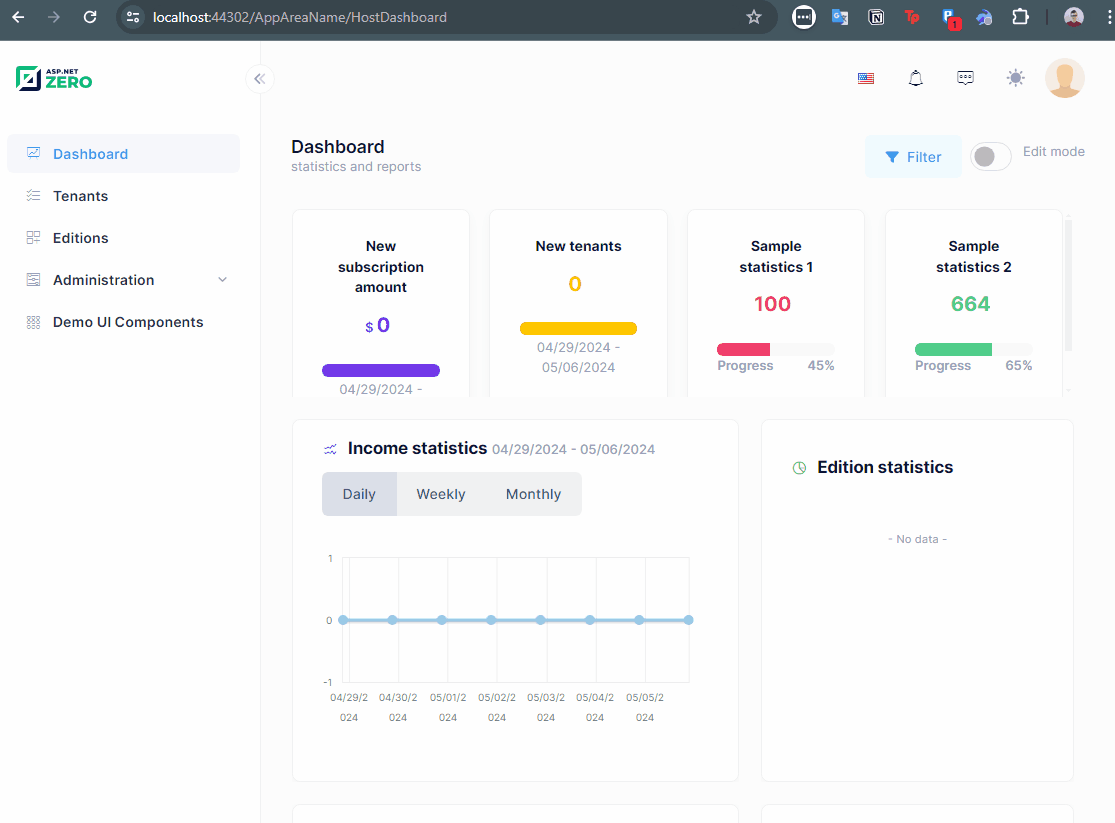Image resolution: width=1115 pixels, height=823 pixels.
Task: Click the address bar URL
Action: (x=300, y=17)
